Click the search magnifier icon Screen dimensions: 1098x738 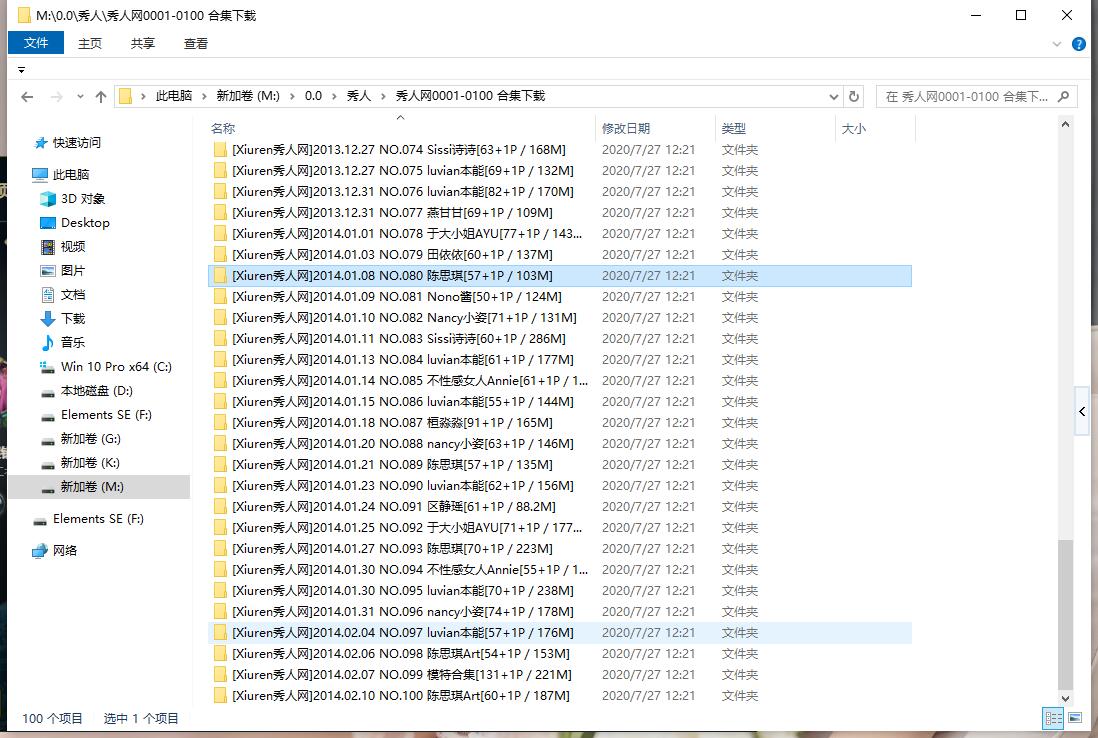pyautogui.click(x=1063, y=97)
